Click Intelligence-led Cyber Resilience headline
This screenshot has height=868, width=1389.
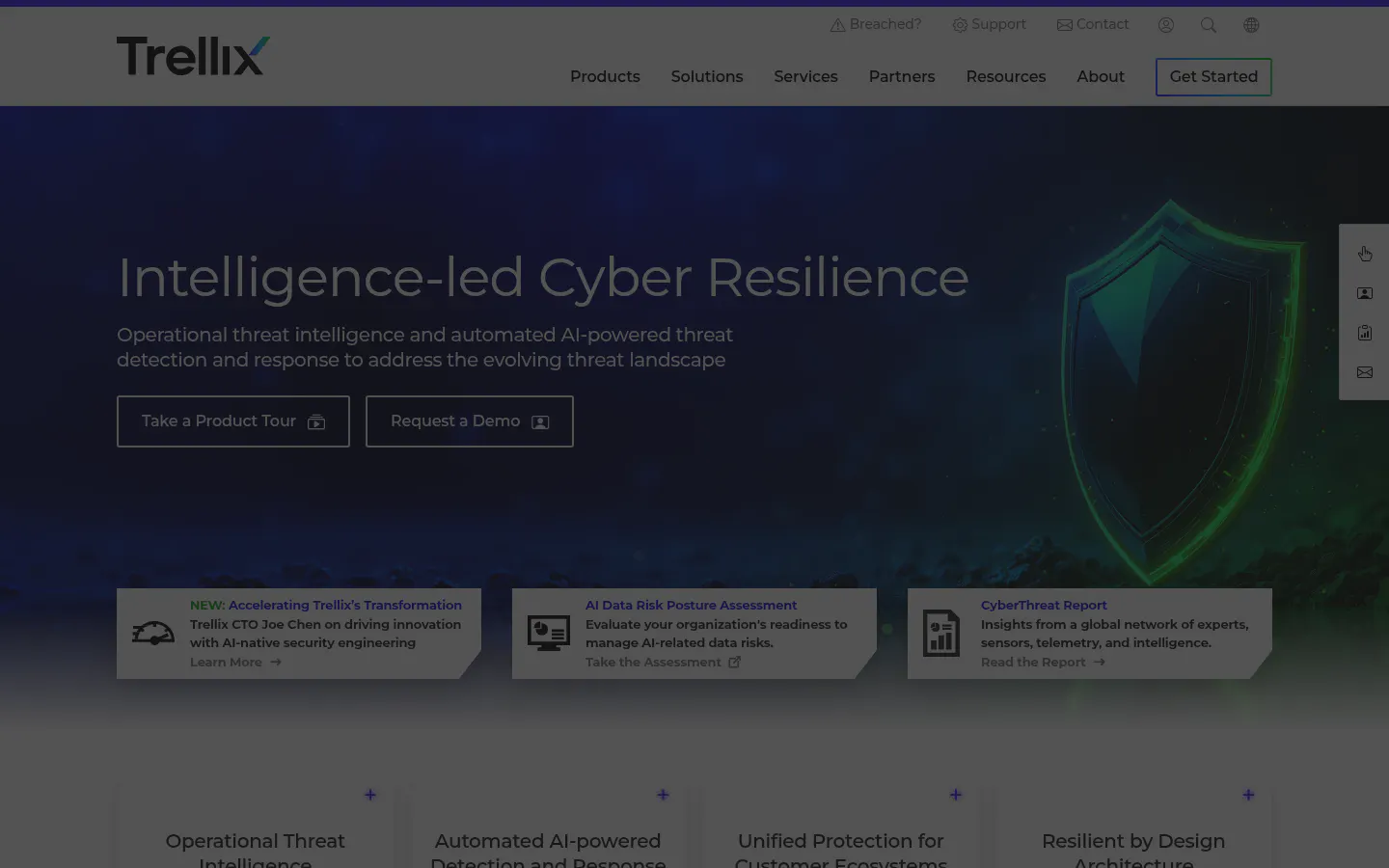point(543,278)
